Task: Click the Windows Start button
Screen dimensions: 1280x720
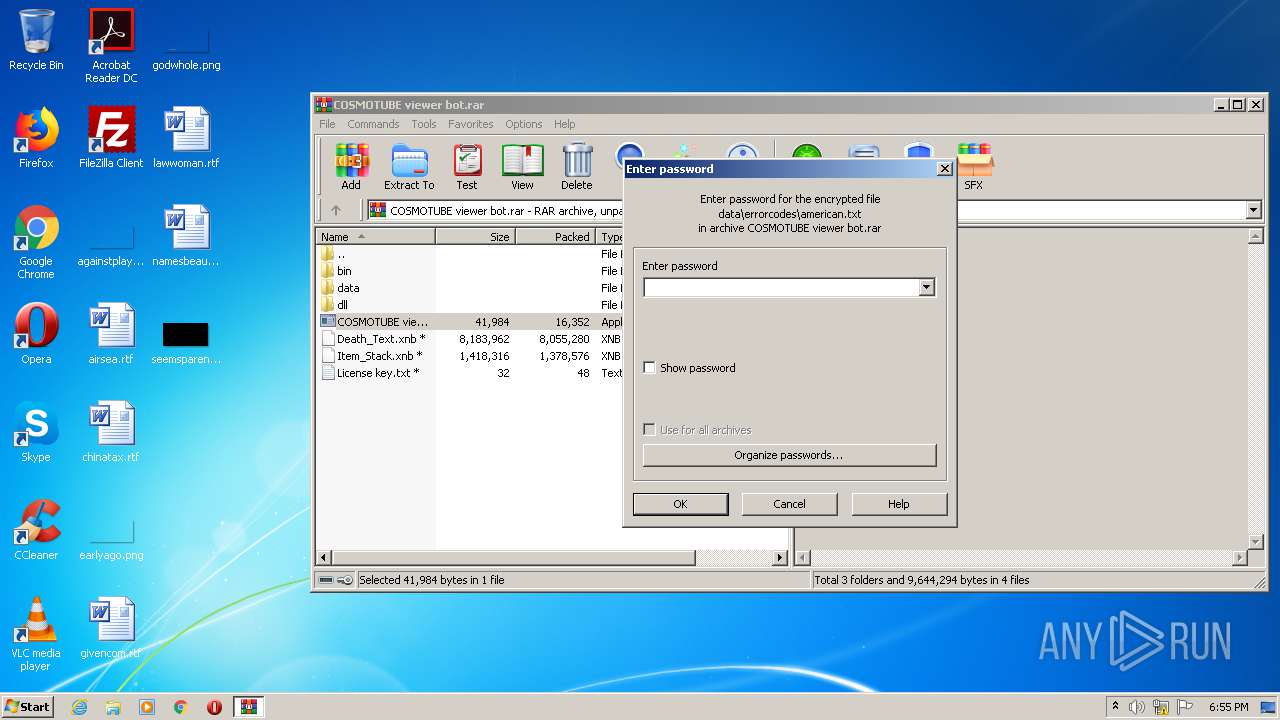Action: point(27,707)
